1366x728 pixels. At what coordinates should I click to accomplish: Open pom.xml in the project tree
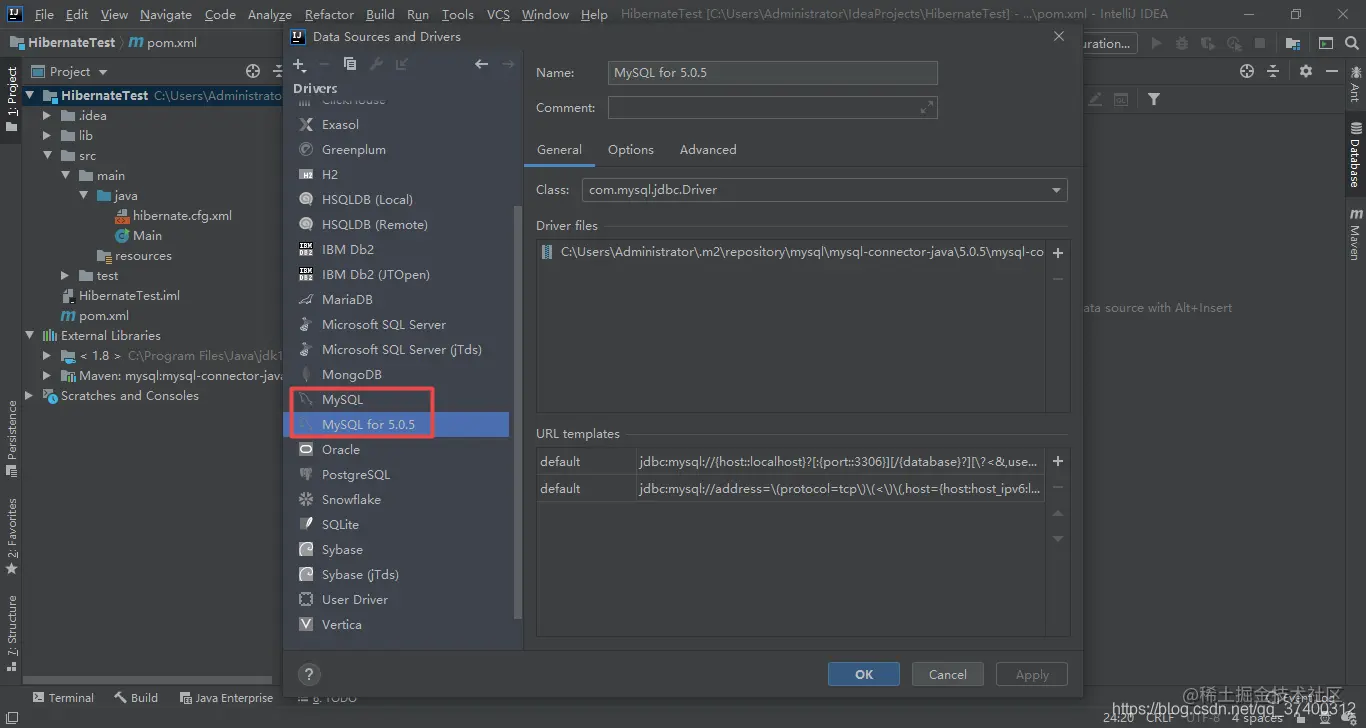point(104,316)
